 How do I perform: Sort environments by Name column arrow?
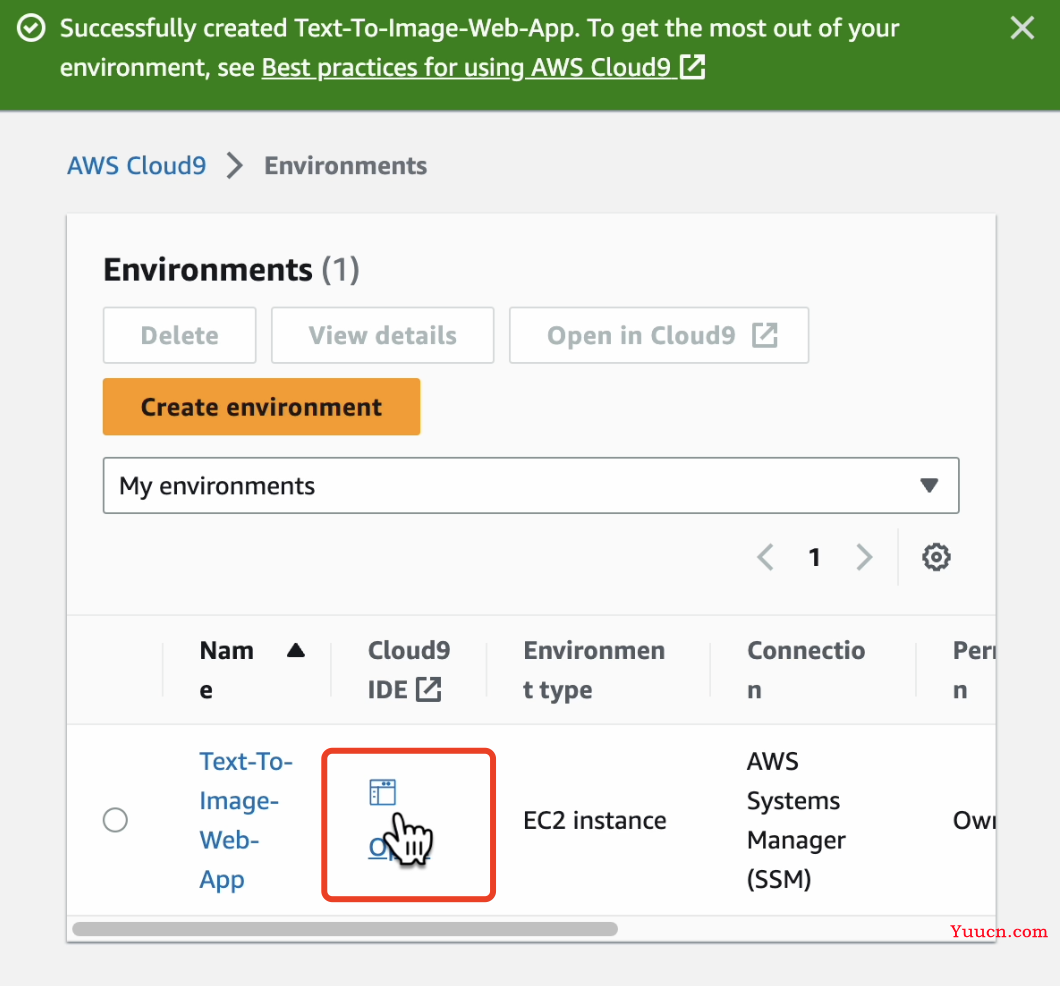tap(295, 651)
